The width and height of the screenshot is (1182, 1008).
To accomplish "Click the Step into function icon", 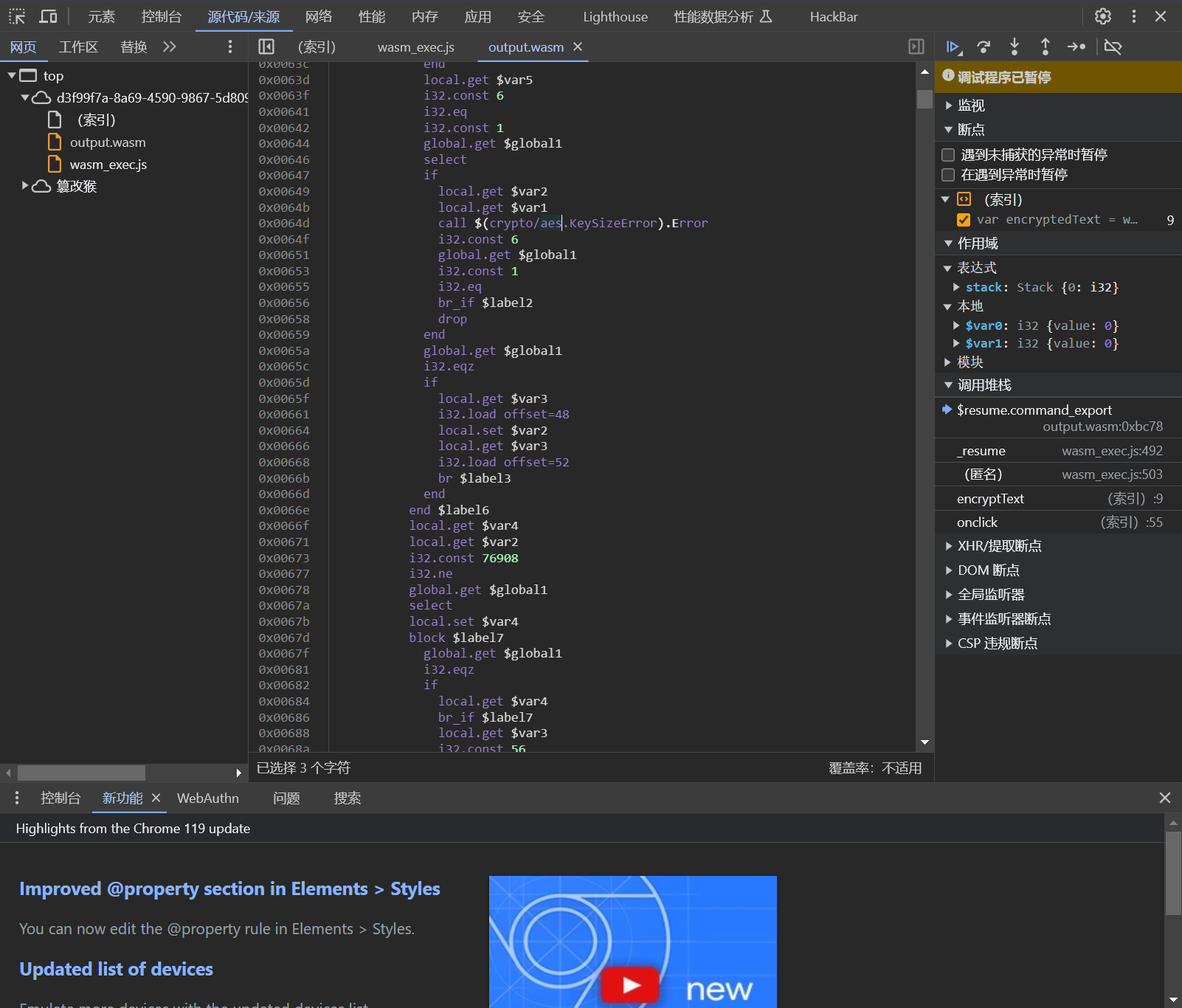I will pos(1015,47).
